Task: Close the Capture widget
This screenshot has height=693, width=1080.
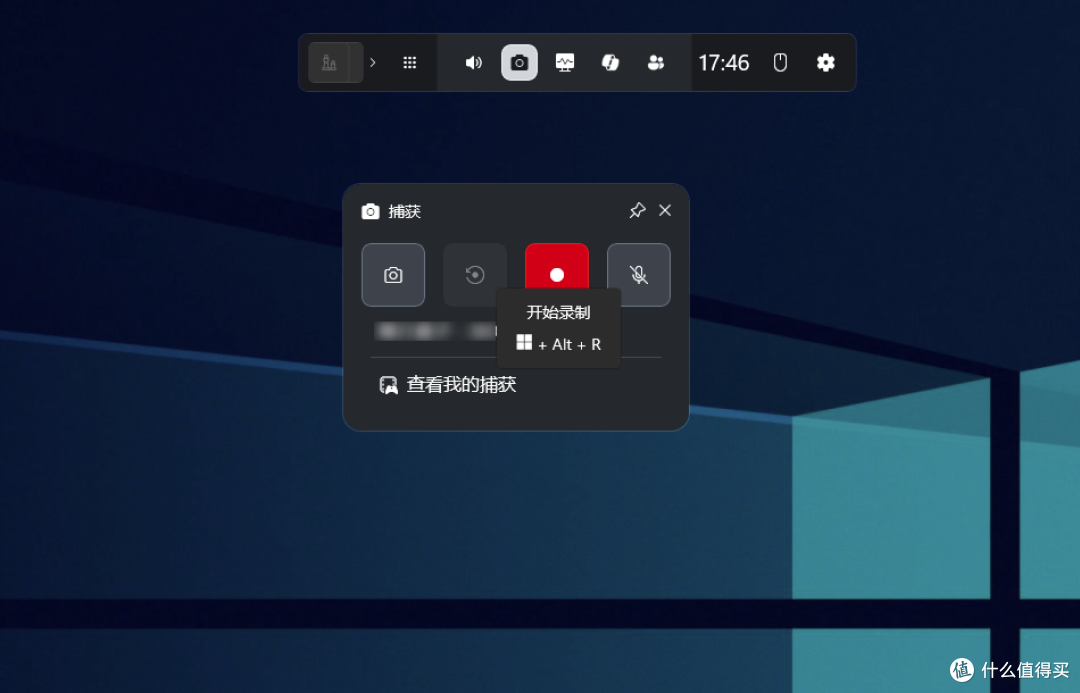Action: (665, 210)
